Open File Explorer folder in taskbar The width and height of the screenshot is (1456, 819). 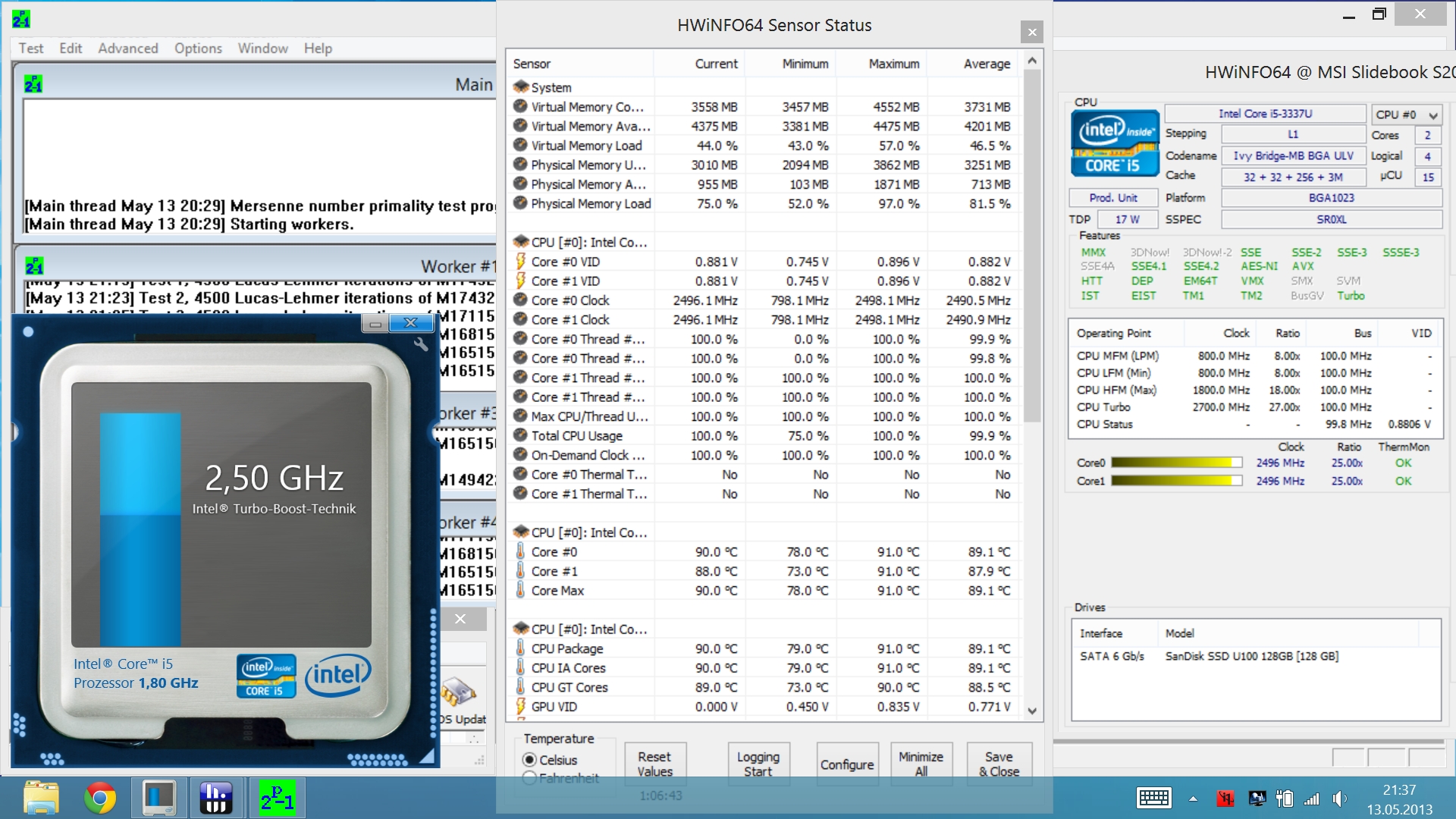tap(41, 798)
